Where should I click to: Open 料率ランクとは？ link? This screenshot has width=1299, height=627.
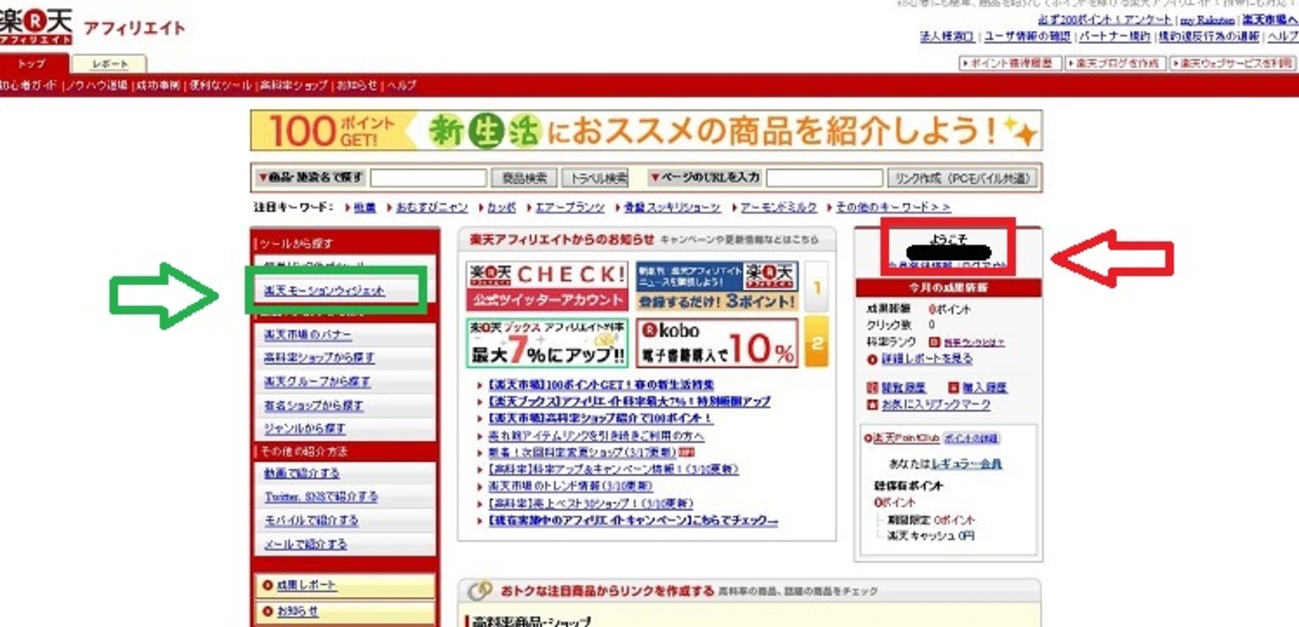[x=974, y=342]
